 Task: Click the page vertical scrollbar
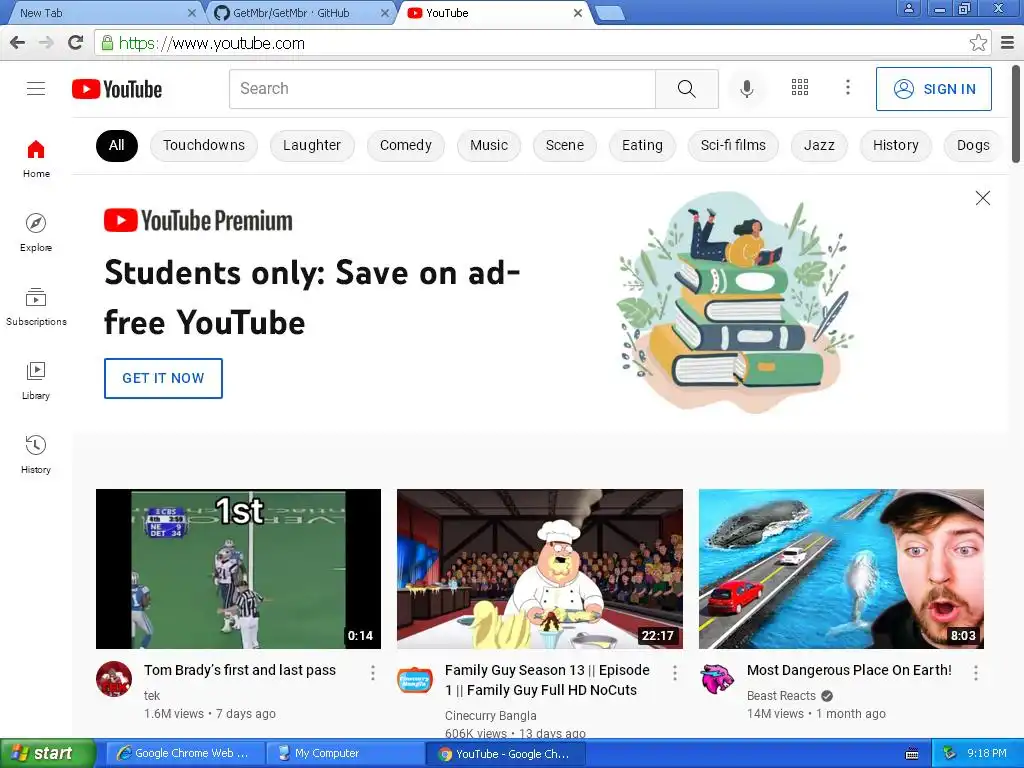pos(1017,114)
